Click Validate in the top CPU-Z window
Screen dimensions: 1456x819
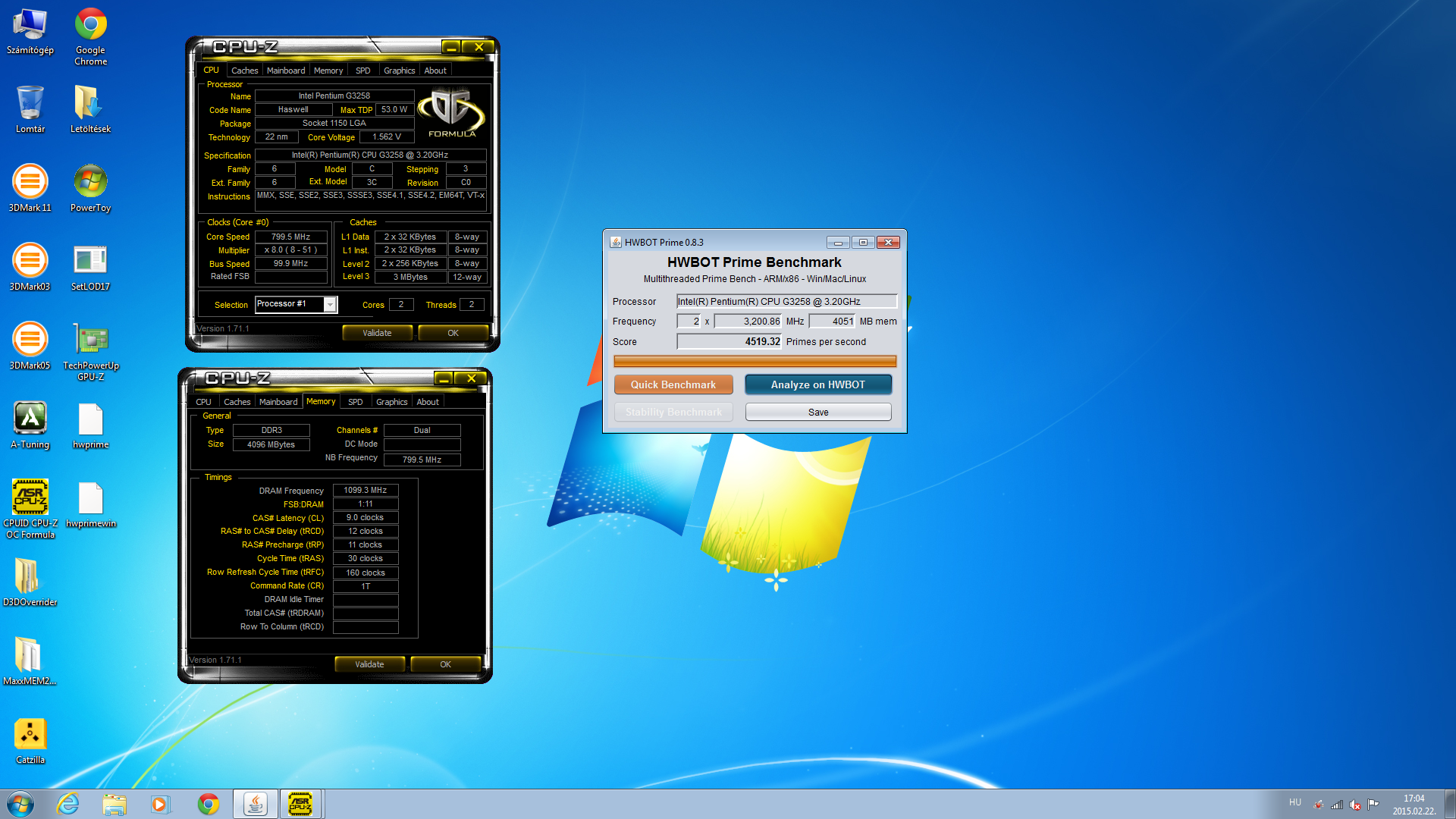click(377, 333)
